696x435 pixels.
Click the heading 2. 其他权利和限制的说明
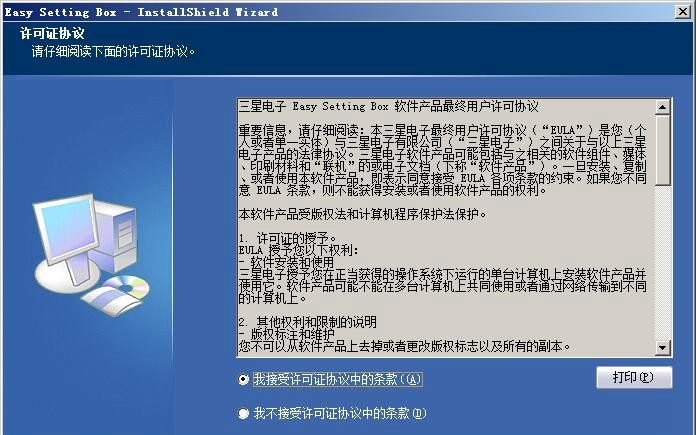click(308, 322)
